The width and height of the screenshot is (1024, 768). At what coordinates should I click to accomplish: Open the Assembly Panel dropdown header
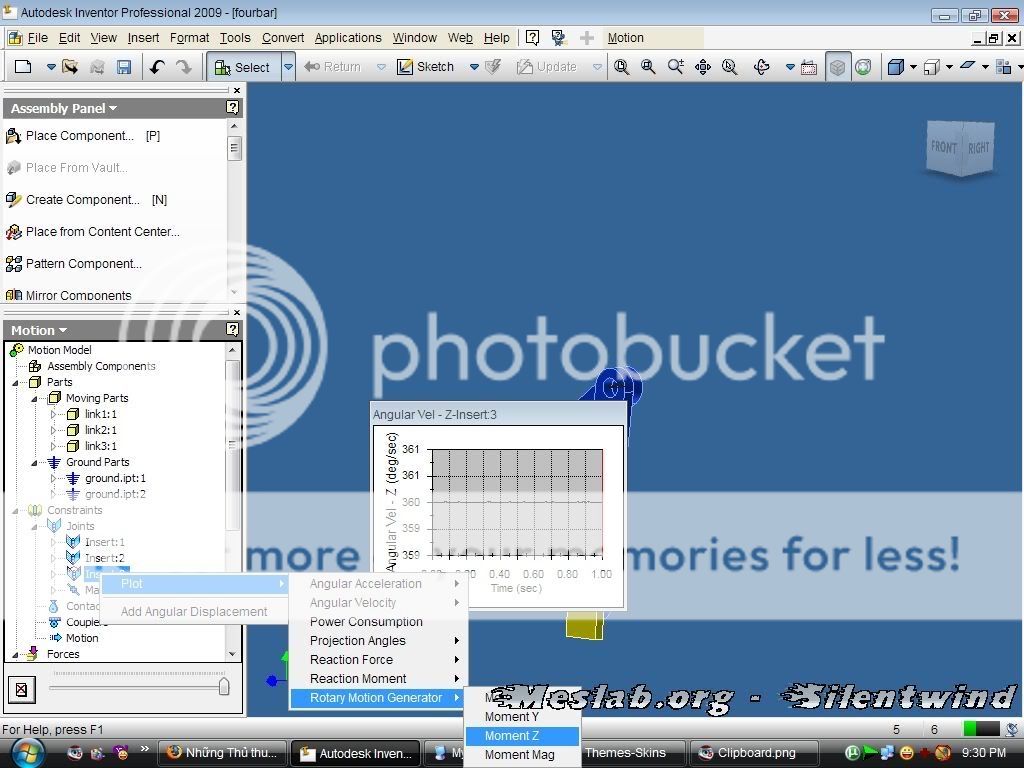coord(64,108)
